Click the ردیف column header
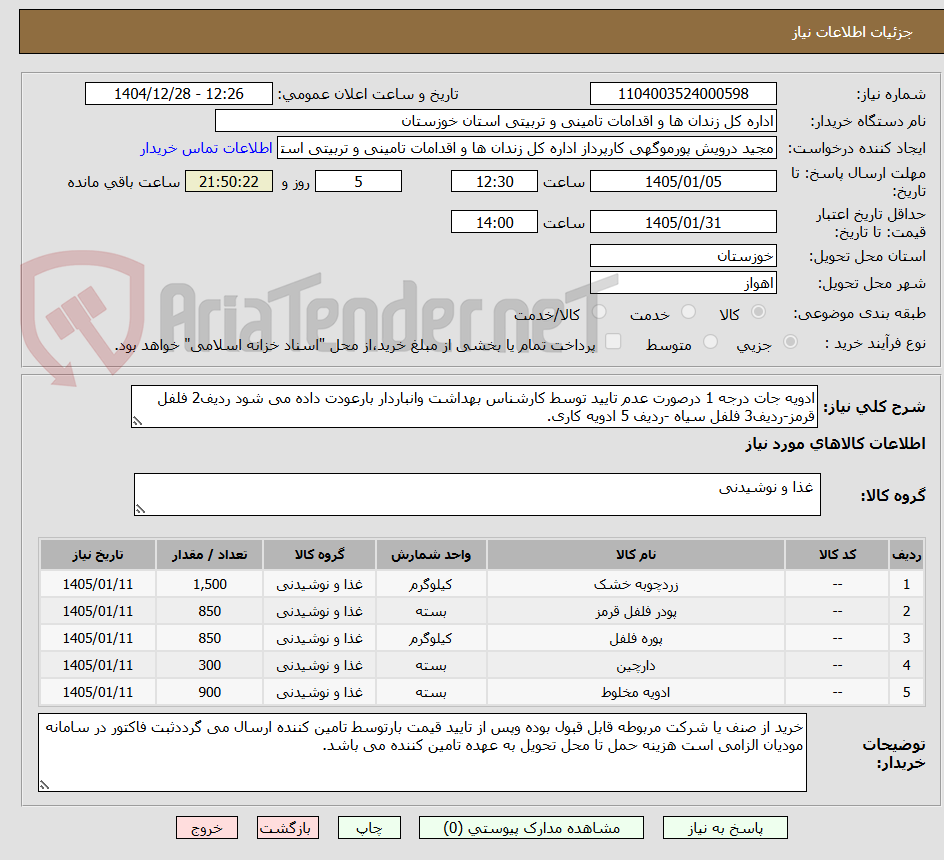This screenshot has width=944, height=860. pos(906,555)
